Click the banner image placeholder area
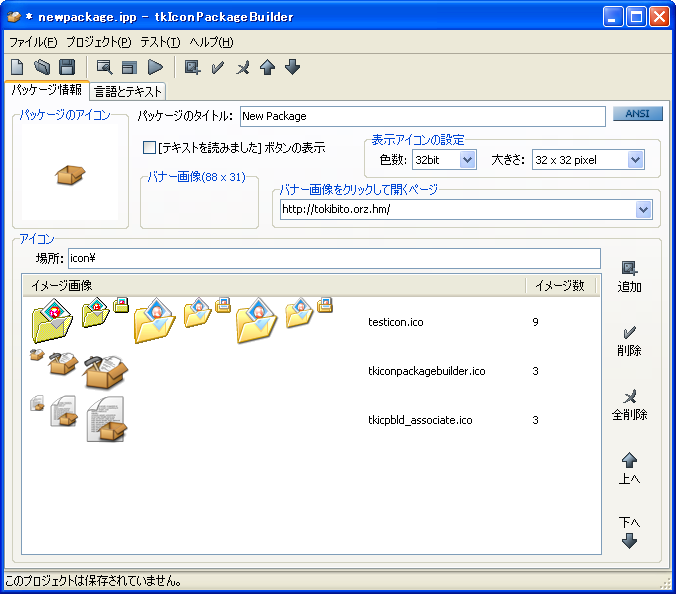676x594 pixels. 200,205
